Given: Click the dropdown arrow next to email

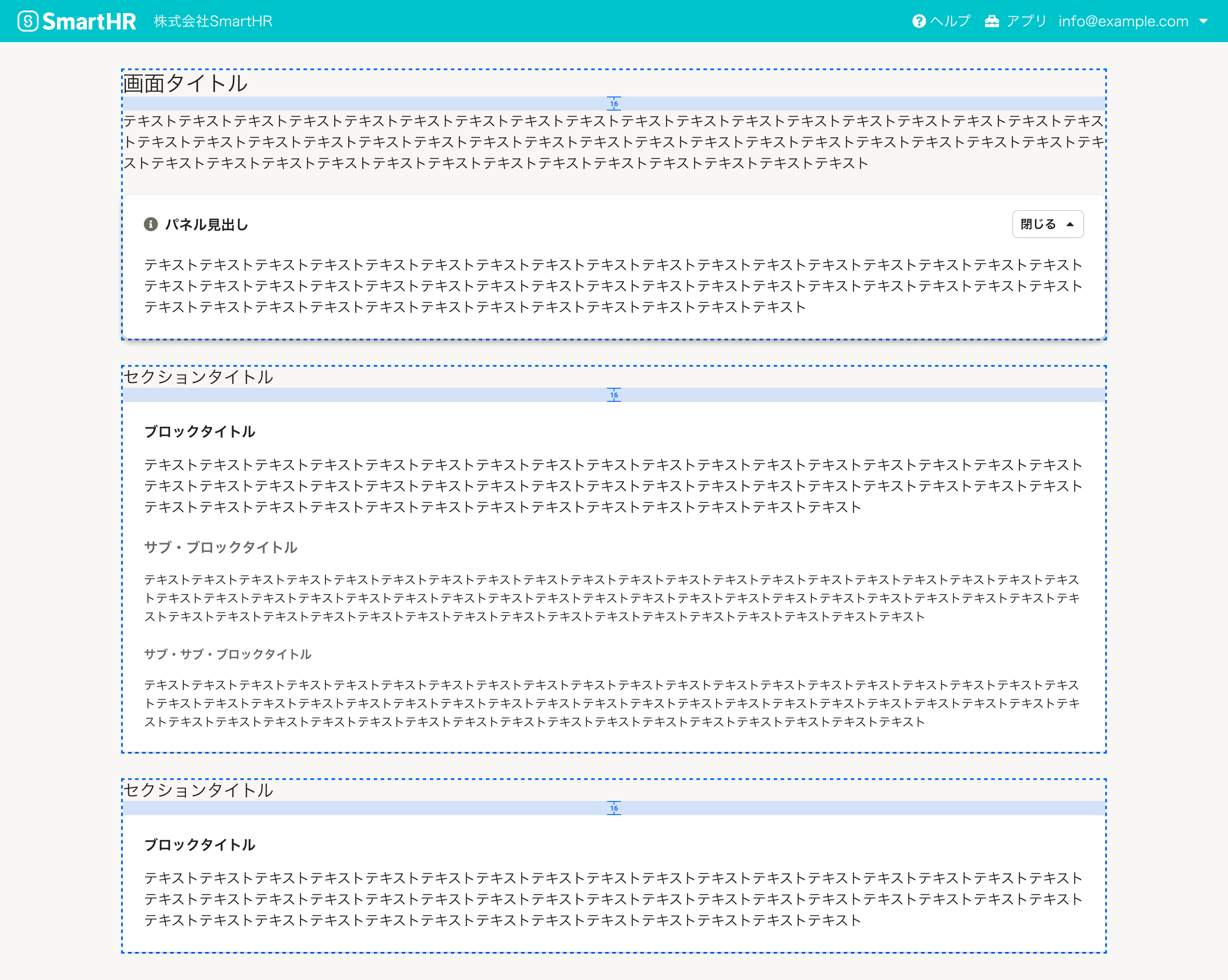Looking at the screenshot, I should [1203, 21].
